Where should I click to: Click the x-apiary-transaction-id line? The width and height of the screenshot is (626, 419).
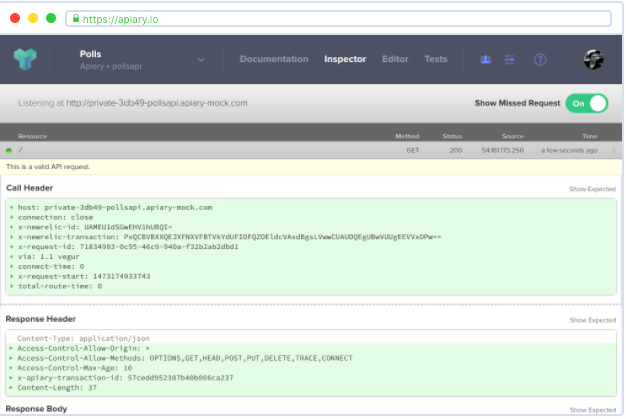125,378
